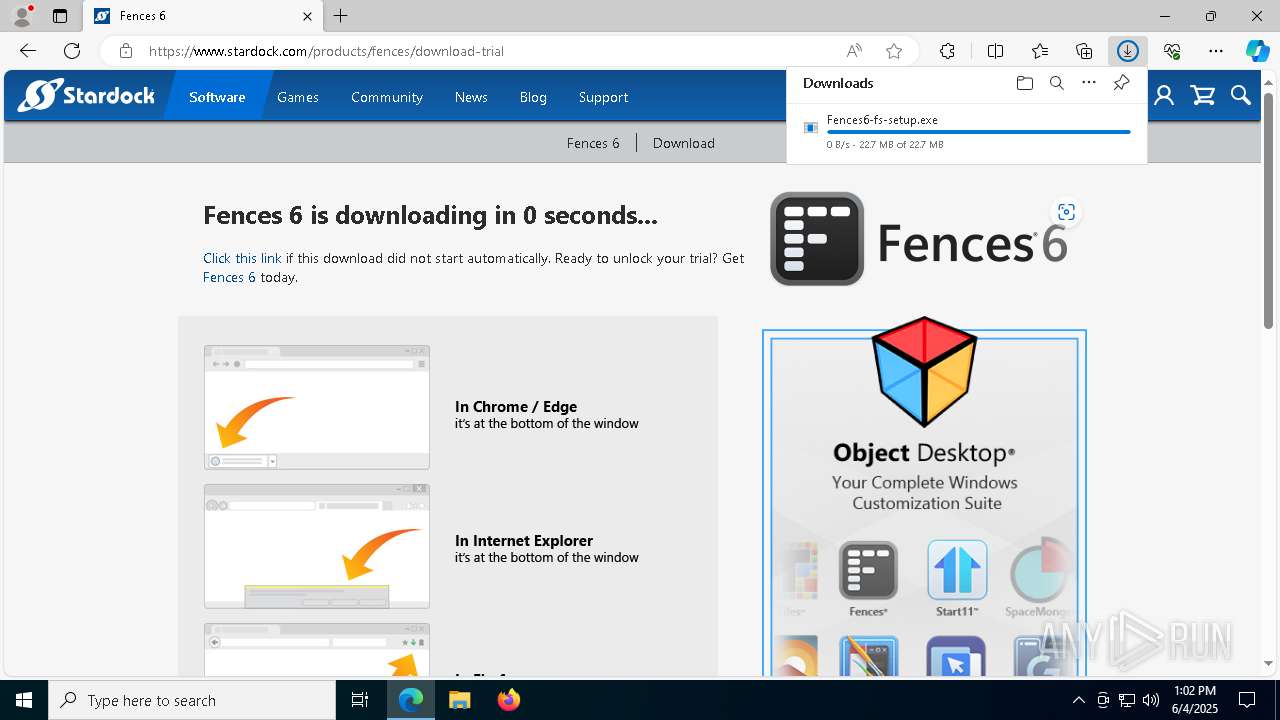Click the browser Back arrow

tap(28, 51)
